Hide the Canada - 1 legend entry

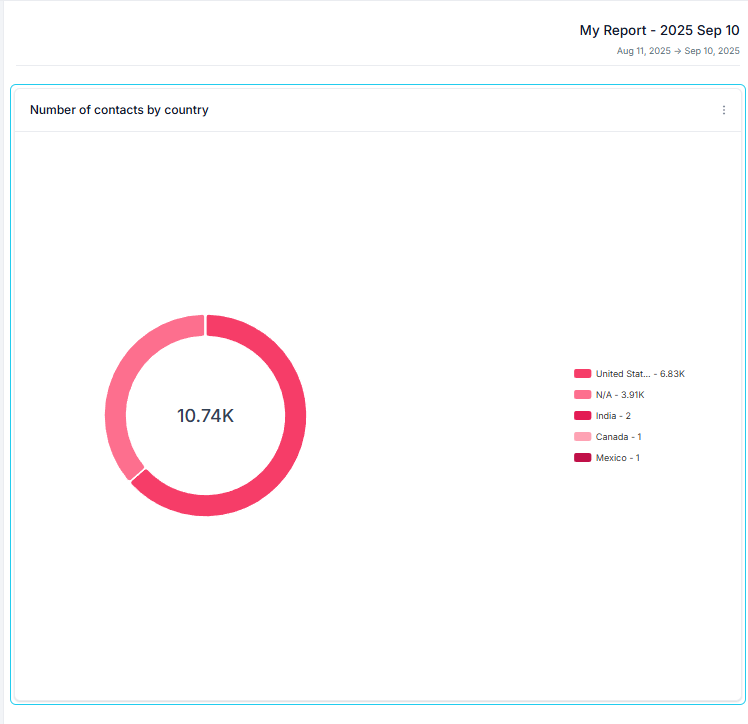tap(618, 437)
